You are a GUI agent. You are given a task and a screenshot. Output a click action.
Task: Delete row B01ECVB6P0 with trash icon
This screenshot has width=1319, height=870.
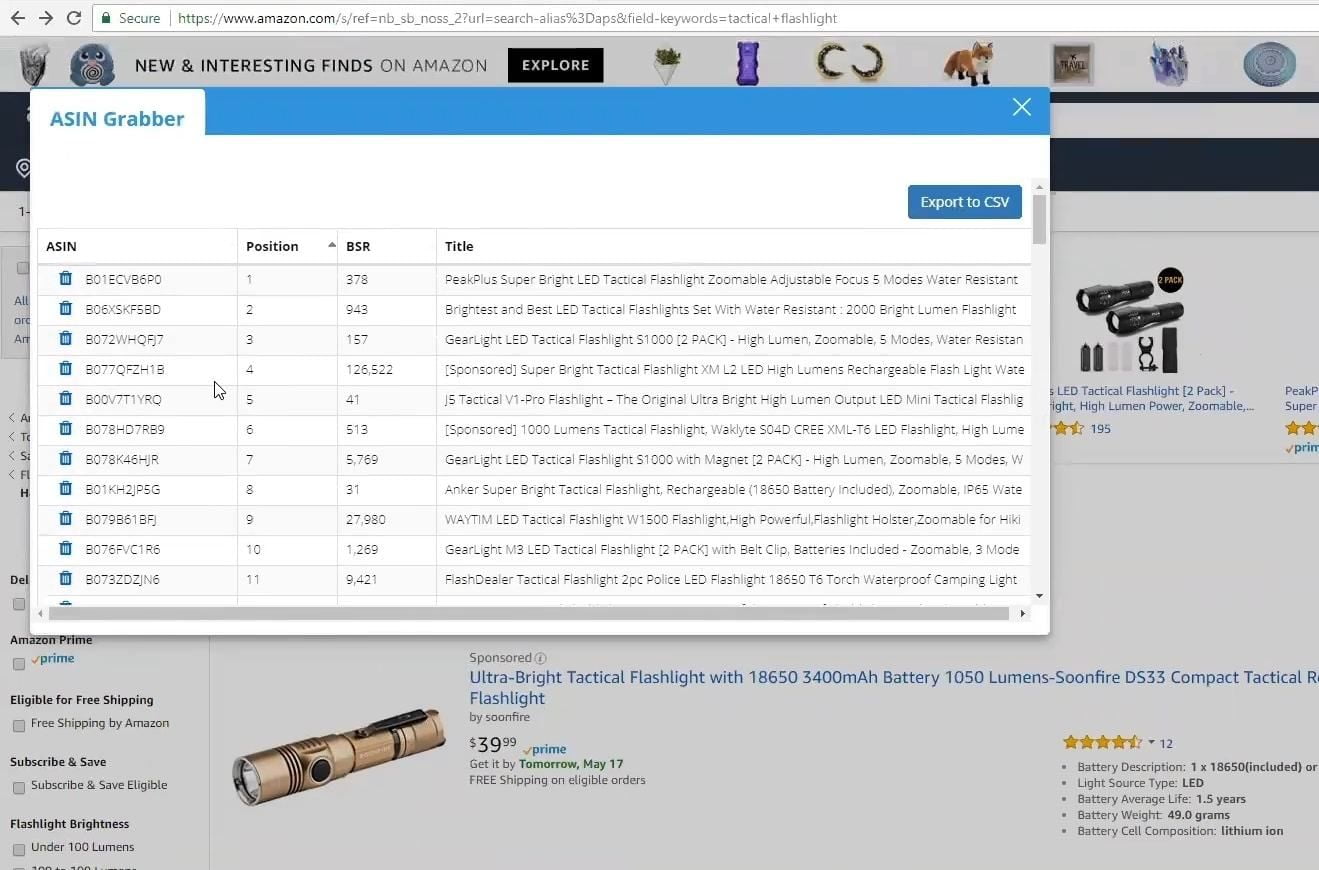click(65, 279)
